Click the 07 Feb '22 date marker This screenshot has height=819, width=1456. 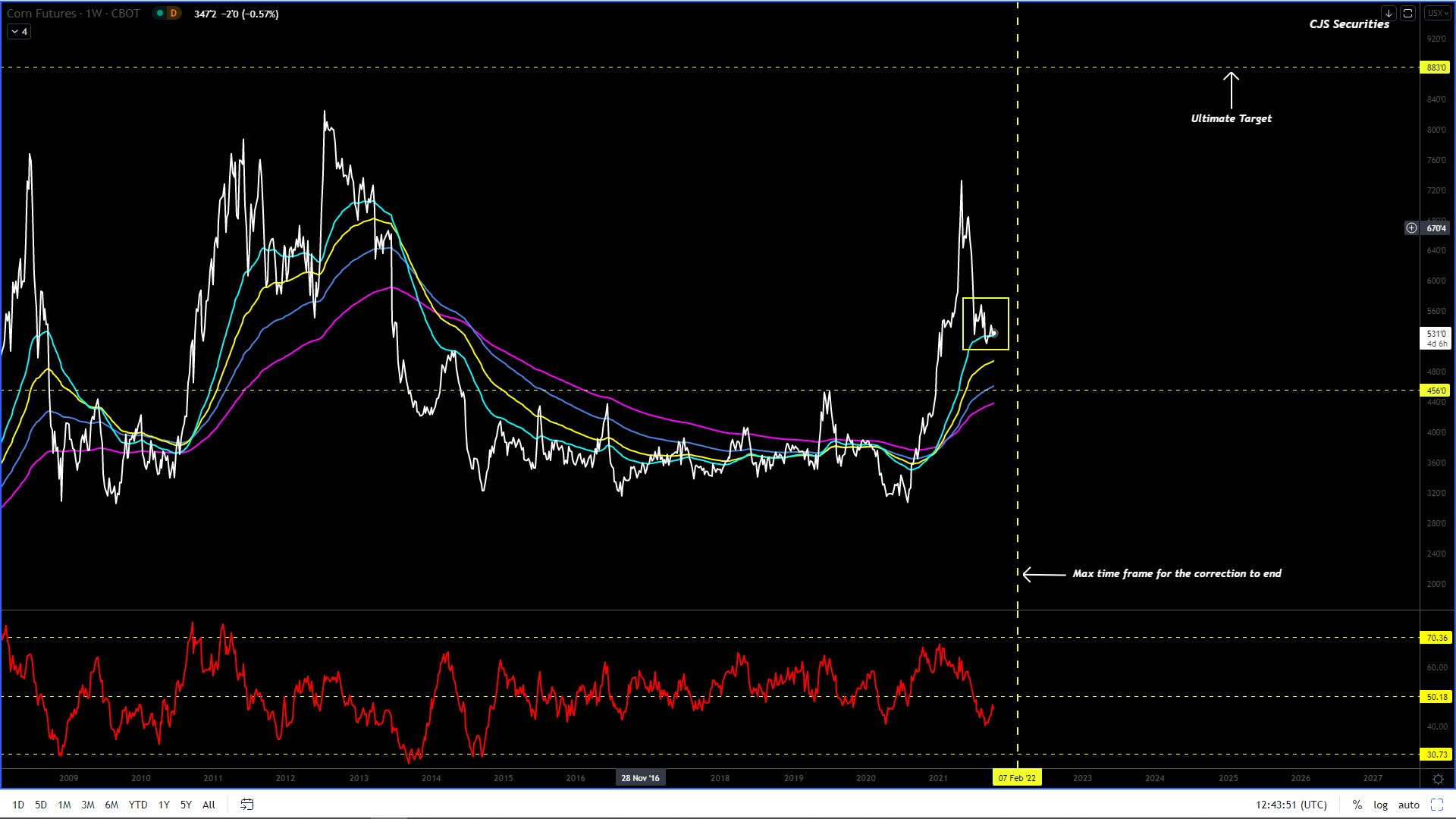coord(1017,778)
